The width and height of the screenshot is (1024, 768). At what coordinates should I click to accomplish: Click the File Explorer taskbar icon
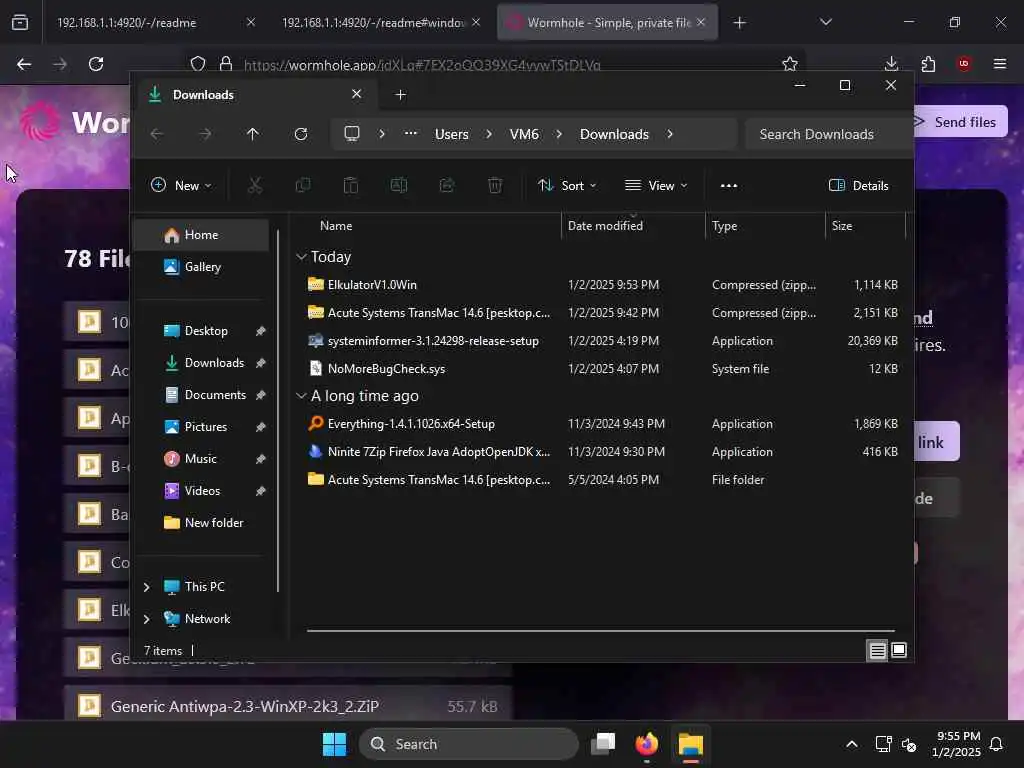click(x=690, y=744)
